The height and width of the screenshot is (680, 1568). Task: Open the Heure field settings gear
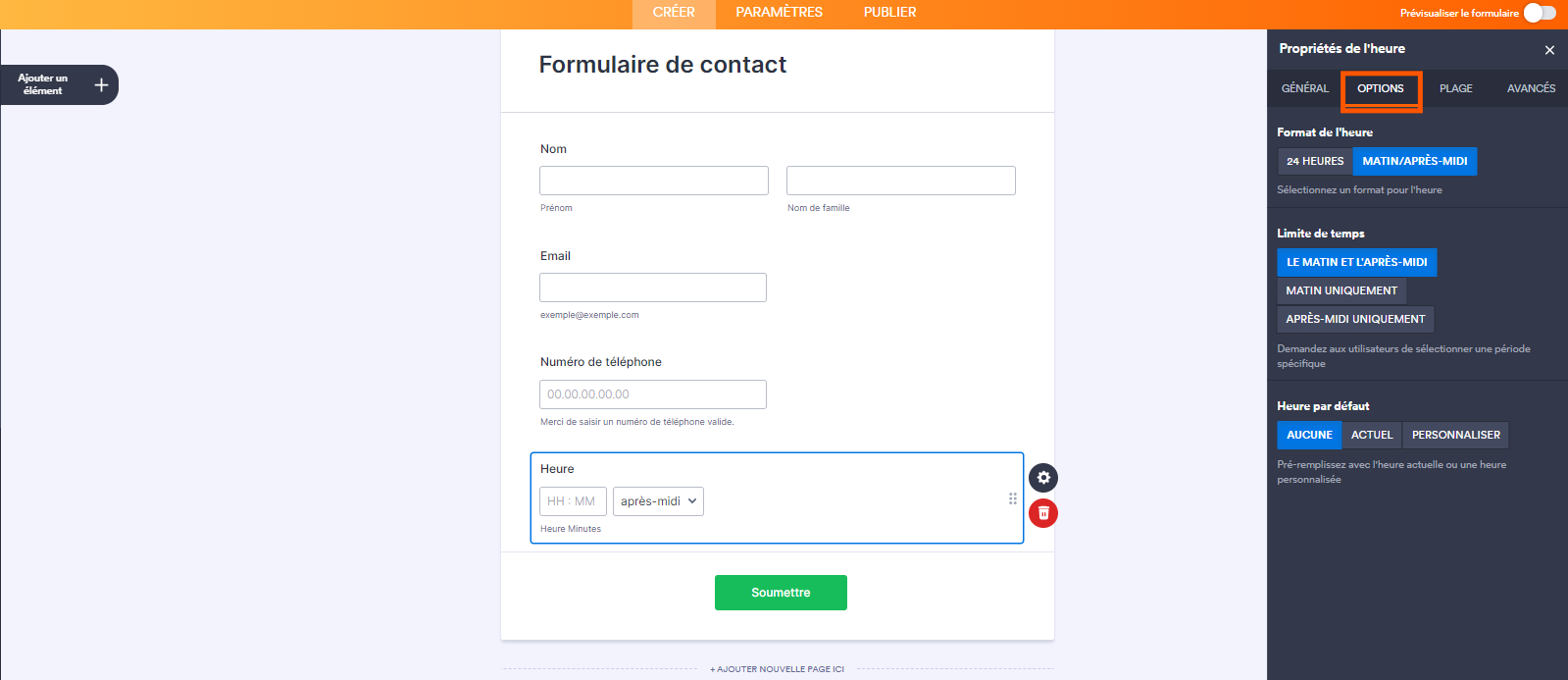pos(1043,478)
